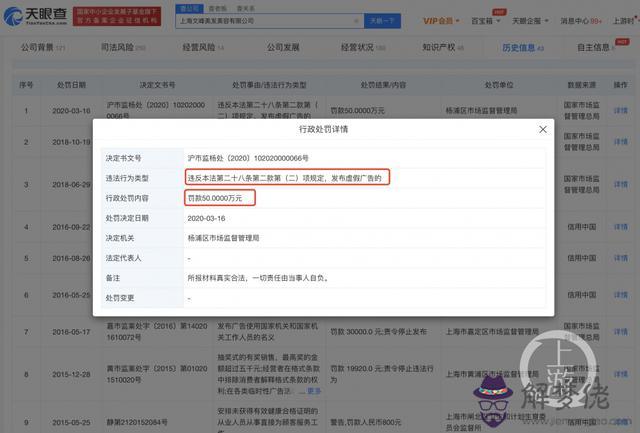This screenshot has width=640, height=433.
Task: Click the 决定书文号 label
Action: point(123,158)
